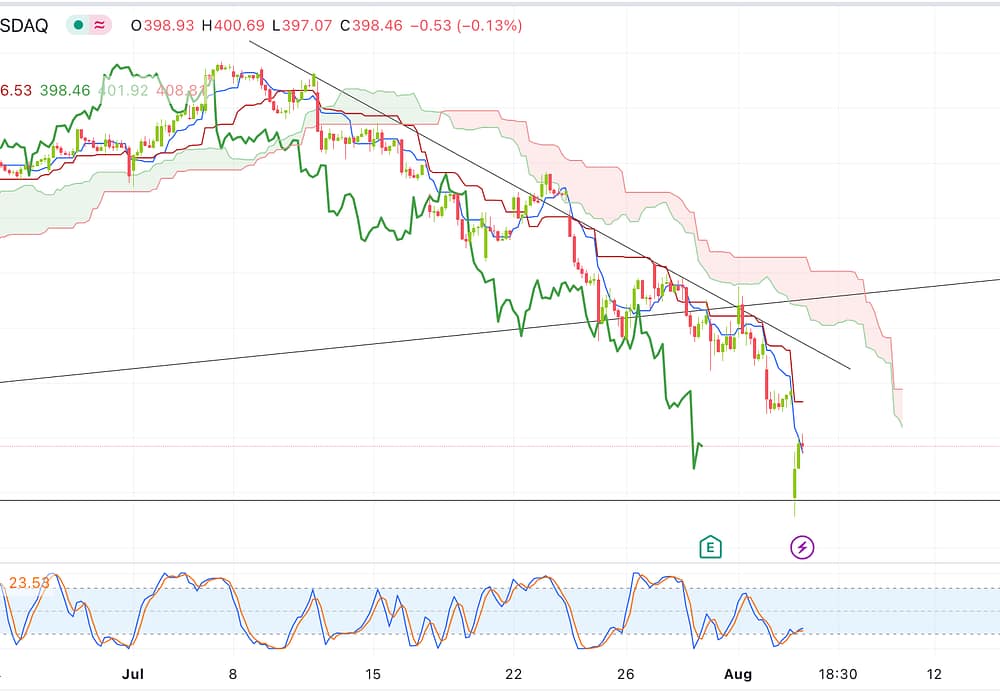This screenshot has width=1000, height=700.
Task: Select the horizontal black support line
Action: (x=400, y=500)
